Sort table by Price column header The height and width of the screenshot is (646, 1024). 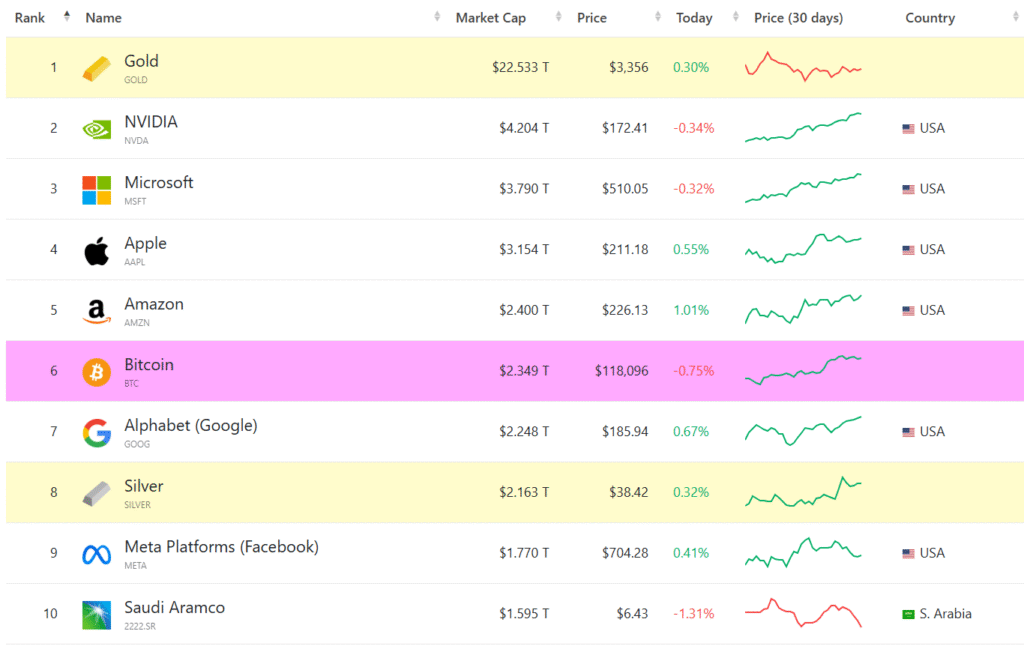(x=592, y=18)
